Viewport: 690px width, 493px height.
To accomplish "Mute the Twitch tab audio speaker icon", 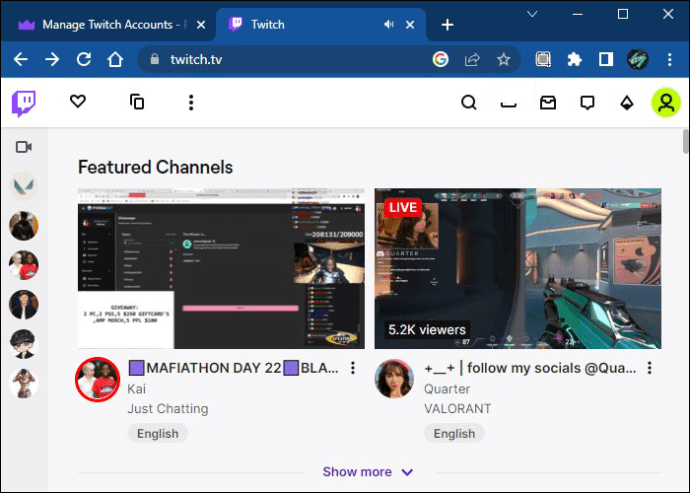I will [x=389, y=24].
